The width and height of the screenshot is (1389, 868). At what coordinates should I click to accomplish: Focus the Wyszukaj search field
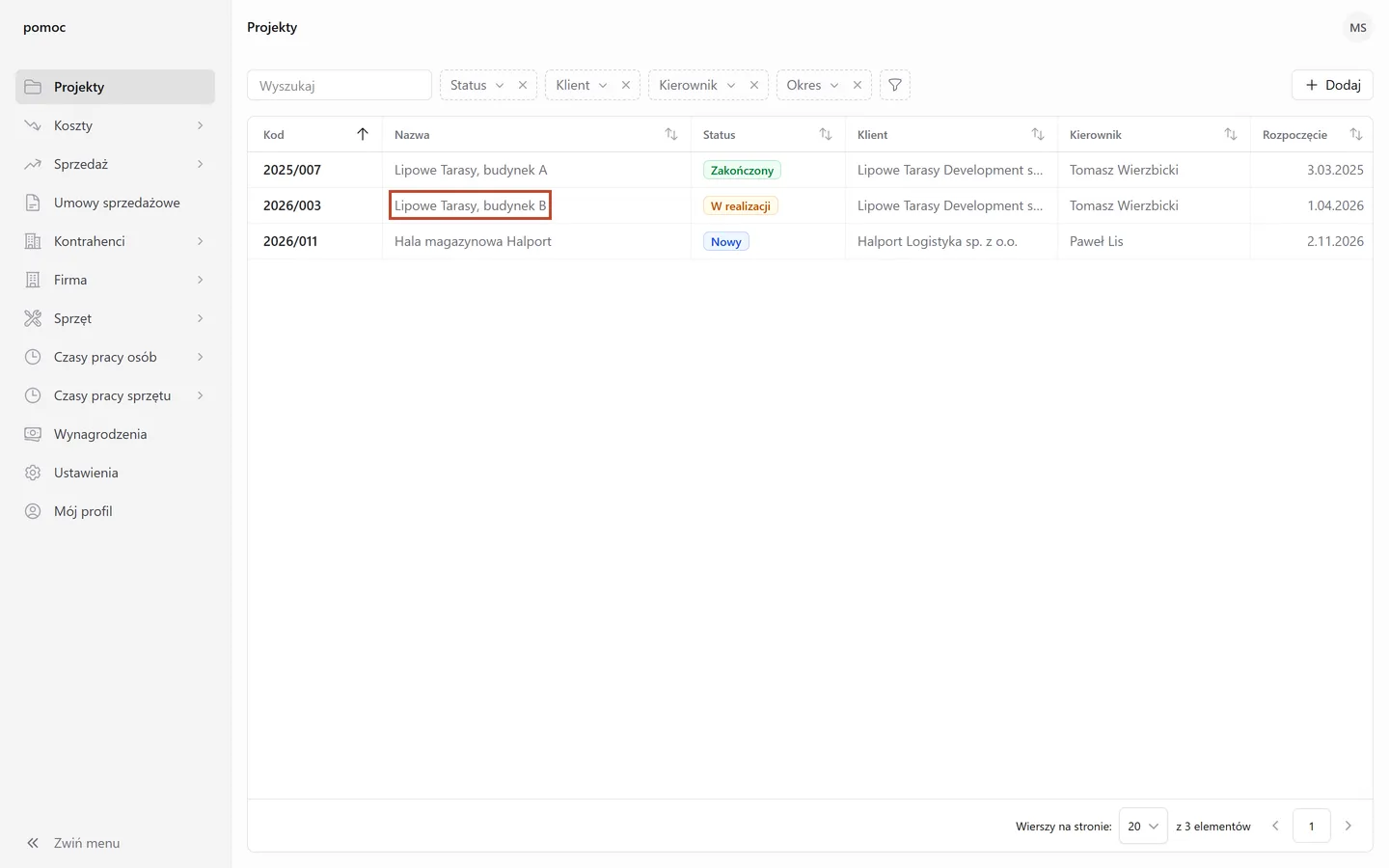point(340,85)
